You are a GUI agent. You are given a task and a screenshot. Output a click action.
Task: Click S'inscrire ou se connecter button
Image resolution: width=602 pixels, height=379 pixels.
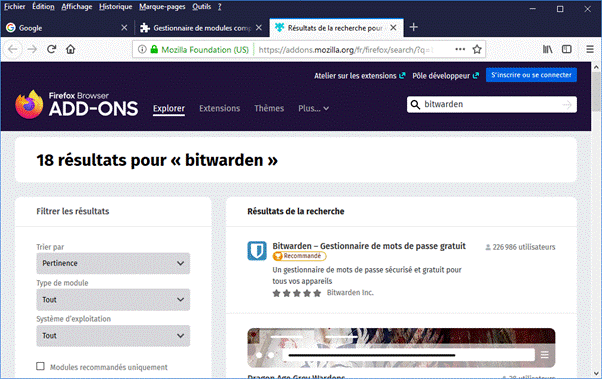[531, 75]
